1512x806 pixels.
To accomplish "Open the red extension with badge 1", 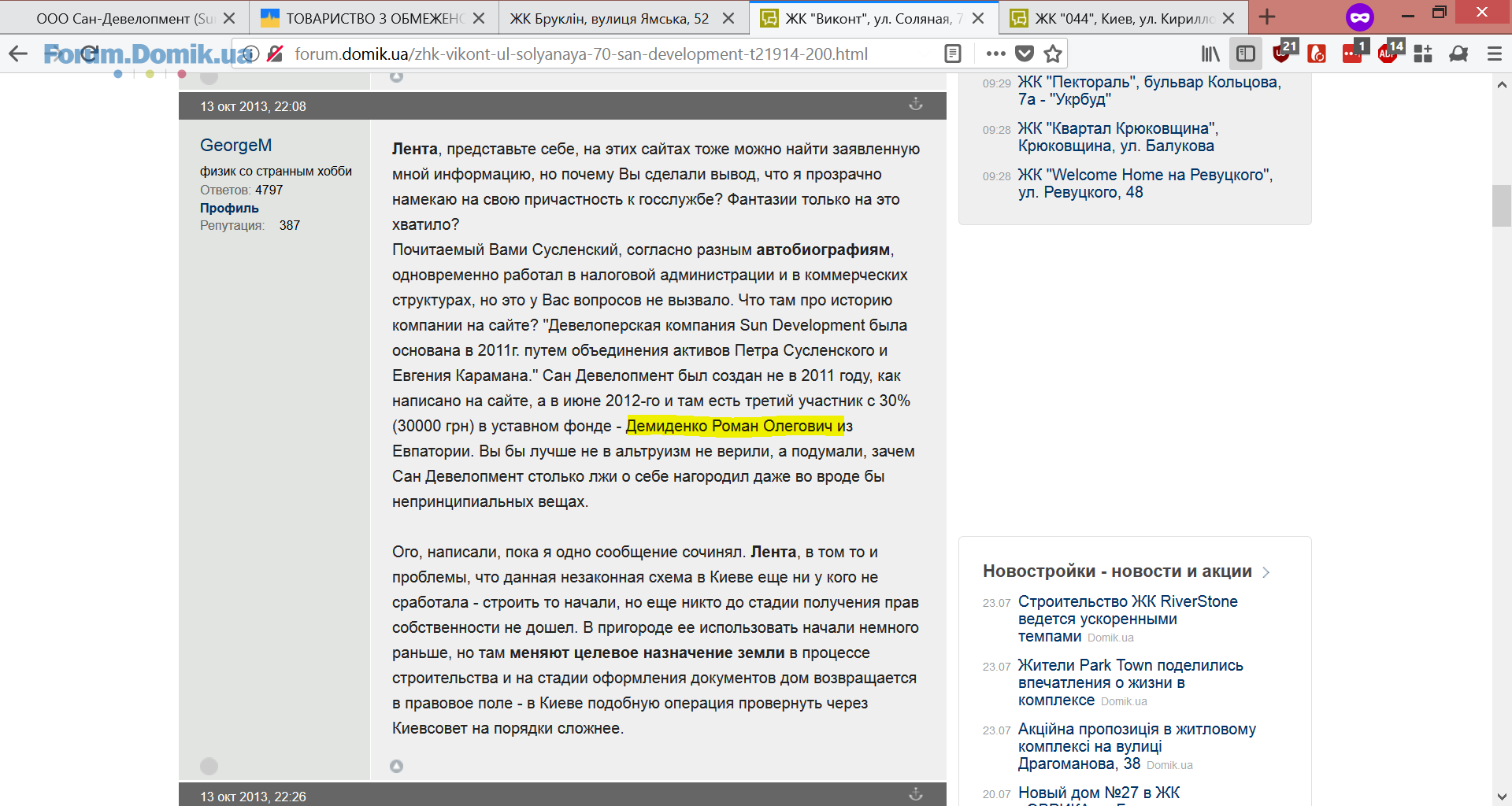I will [x=1354, y=52].
